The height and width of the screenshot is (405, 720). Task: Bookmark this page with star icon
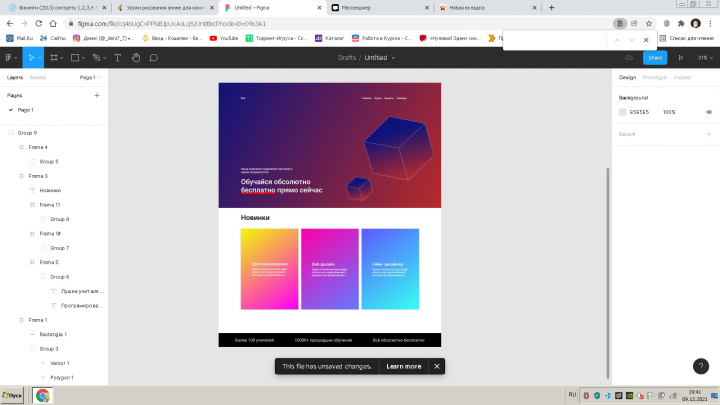tap(649, 23)
